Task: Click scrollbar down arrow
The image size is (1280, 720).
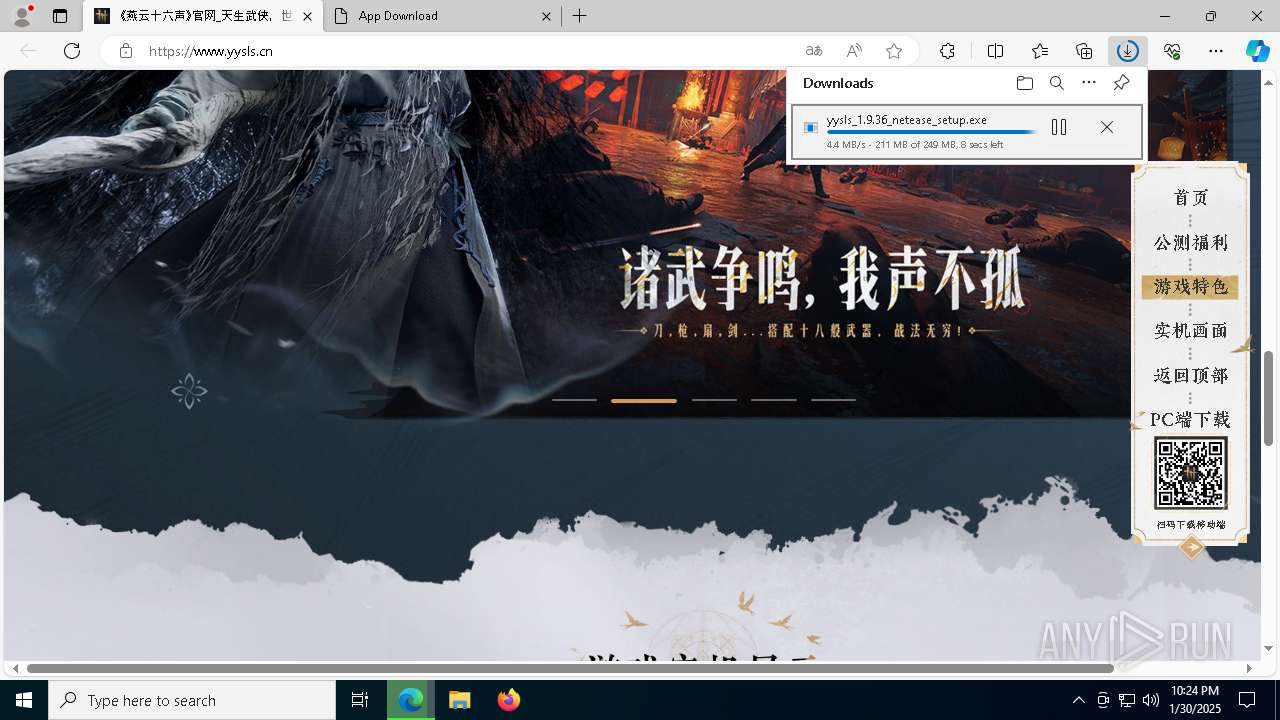Action: 1268,649
